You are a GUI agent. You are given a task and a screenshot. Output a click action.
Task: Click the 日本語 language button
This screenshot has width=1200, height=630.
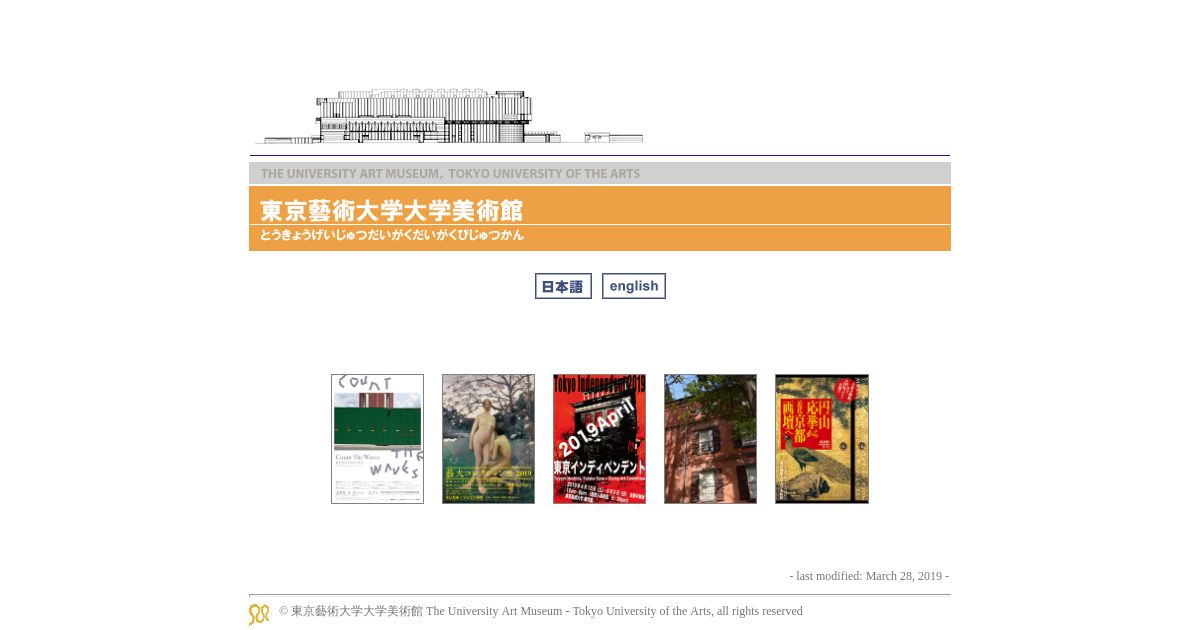[563, 286]
